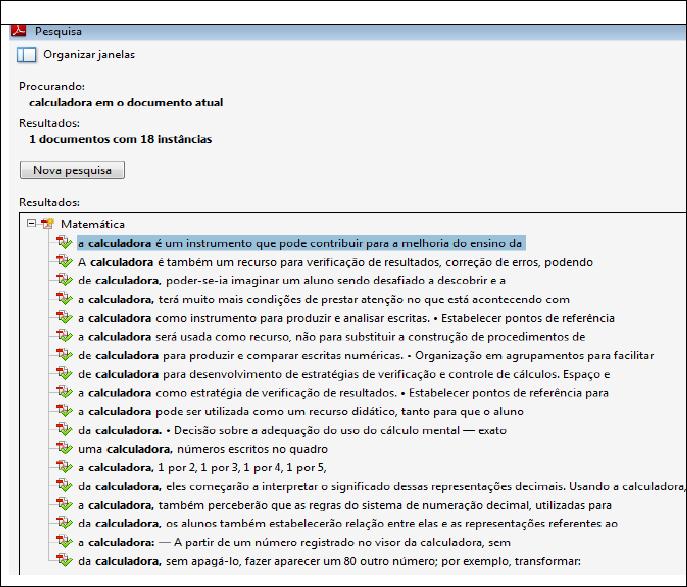Collapse the Matemática document results tree
This screenshot has width=687, height=587.
point(31,223)
